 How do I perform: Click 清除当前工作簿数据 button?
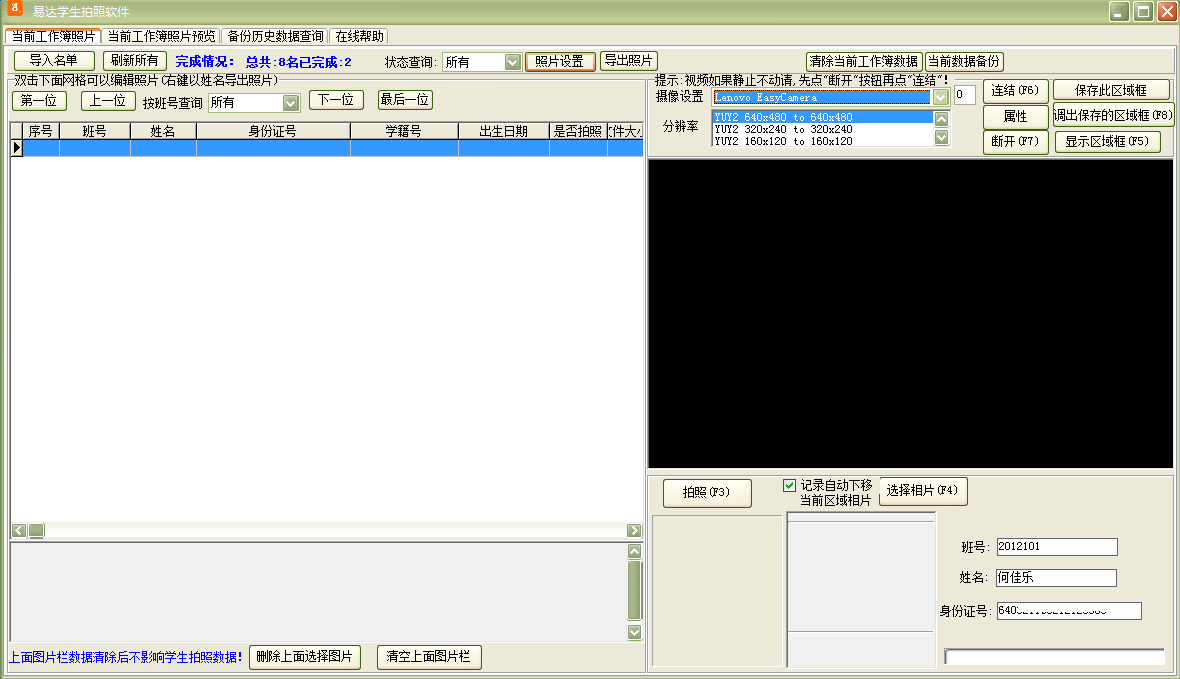pyautogui.click(x=864, y=62)
